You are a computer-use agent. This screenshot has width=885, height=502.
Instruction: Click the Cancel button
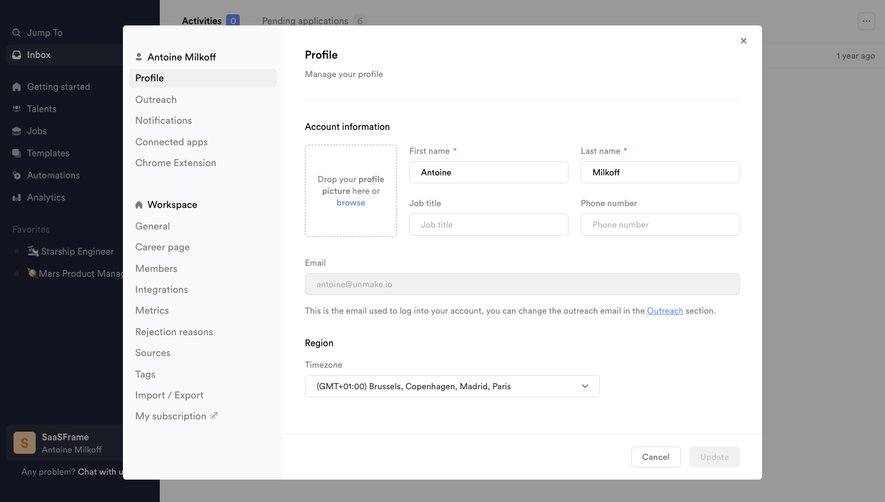(x=655, y=457)
